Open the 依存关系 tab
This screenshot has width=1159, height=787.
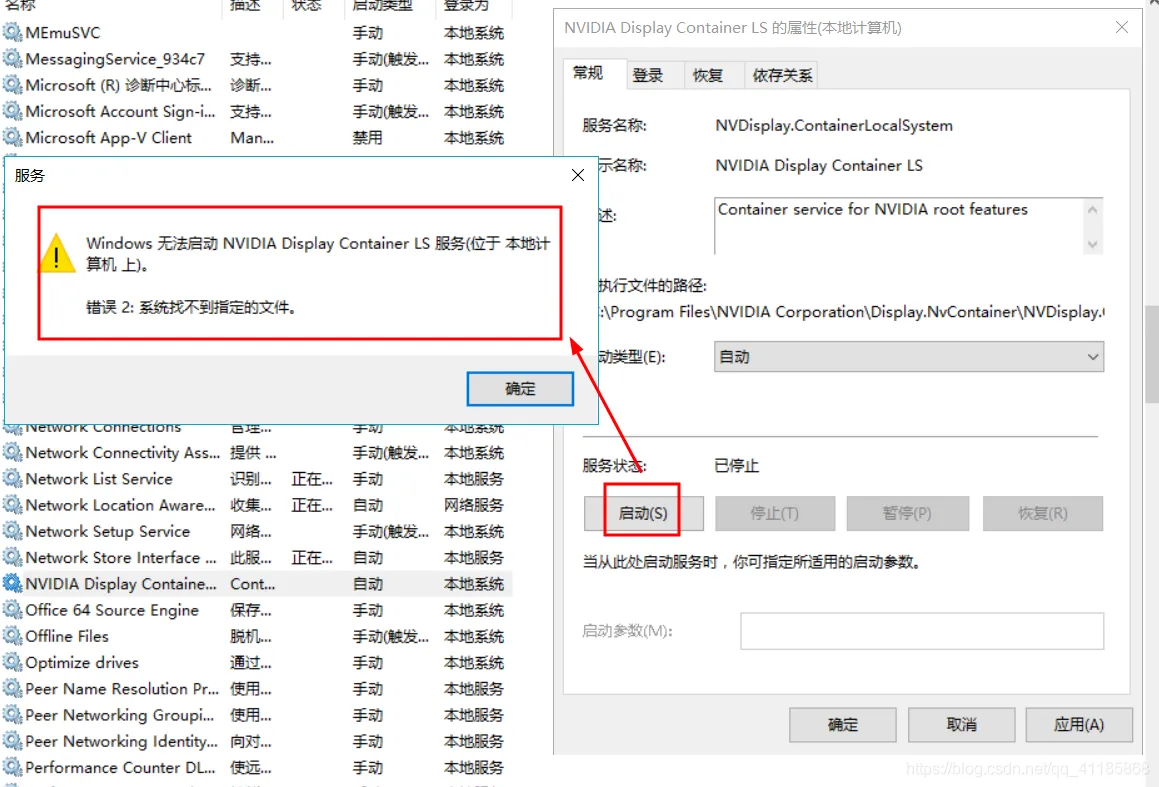pyautogui.click(x=782, y=75)
